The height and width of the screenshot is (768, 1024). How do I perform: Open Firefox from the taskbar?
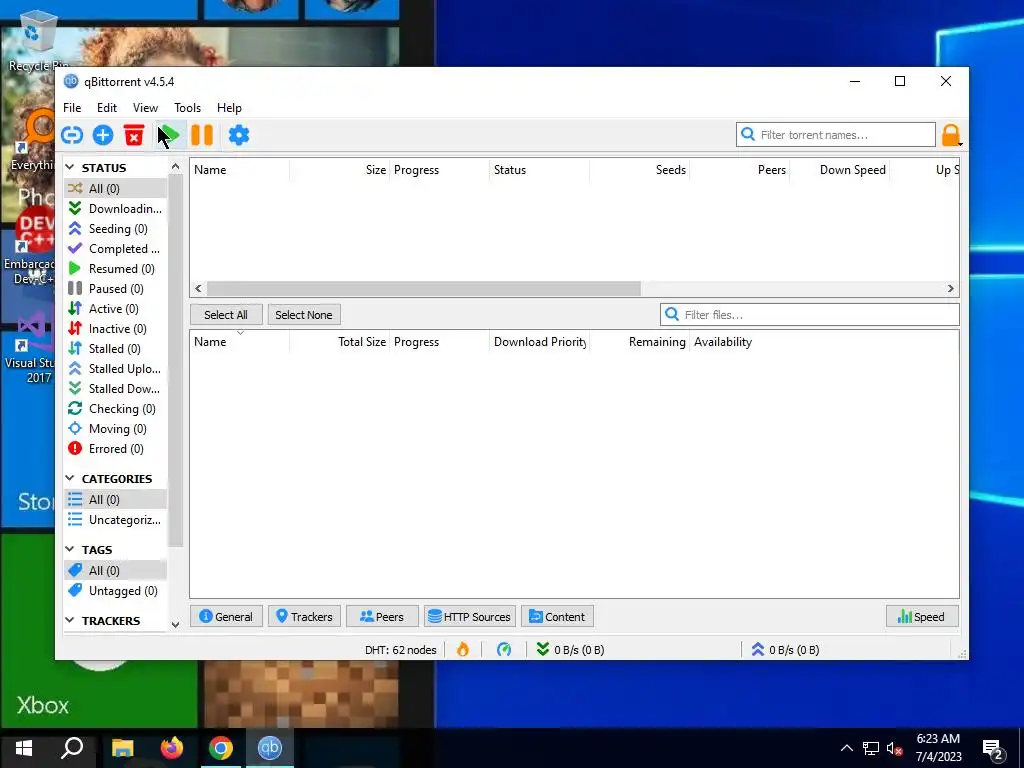[x=172, y=748]
